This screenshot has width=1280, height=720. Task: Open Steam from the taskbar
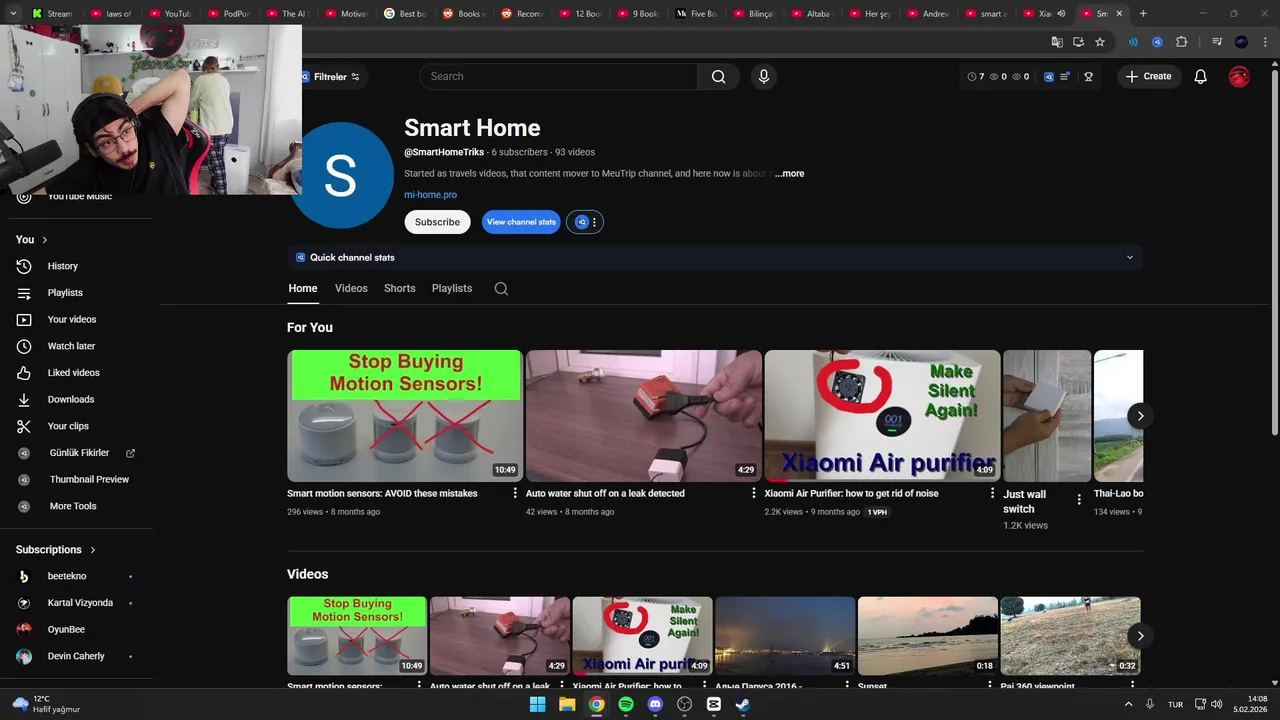click(x=743, y=704)
